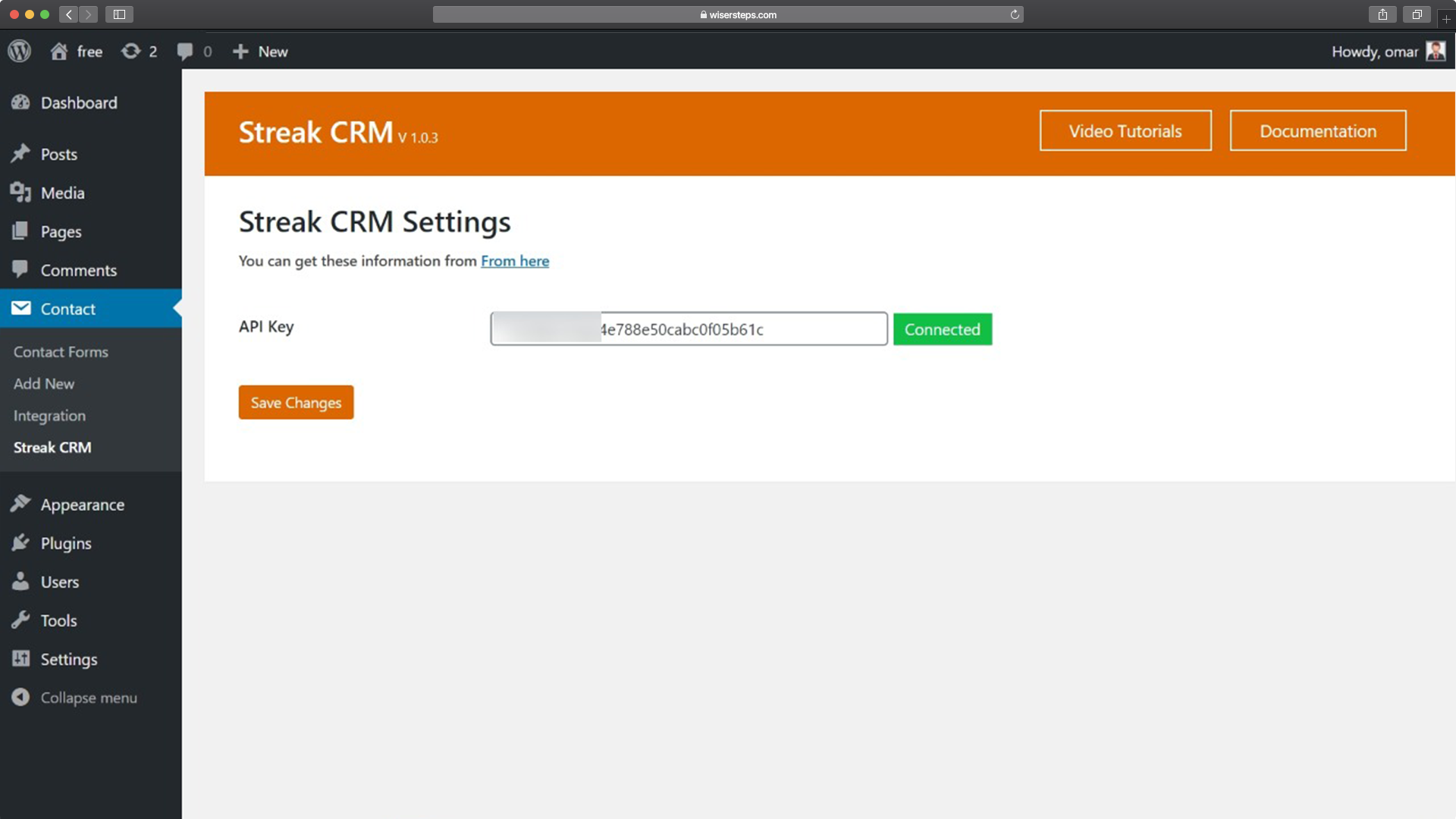Click the Pages icon in sidebar
The width and height of the screenshot is (1456, 819).
[x=20, y=231]
